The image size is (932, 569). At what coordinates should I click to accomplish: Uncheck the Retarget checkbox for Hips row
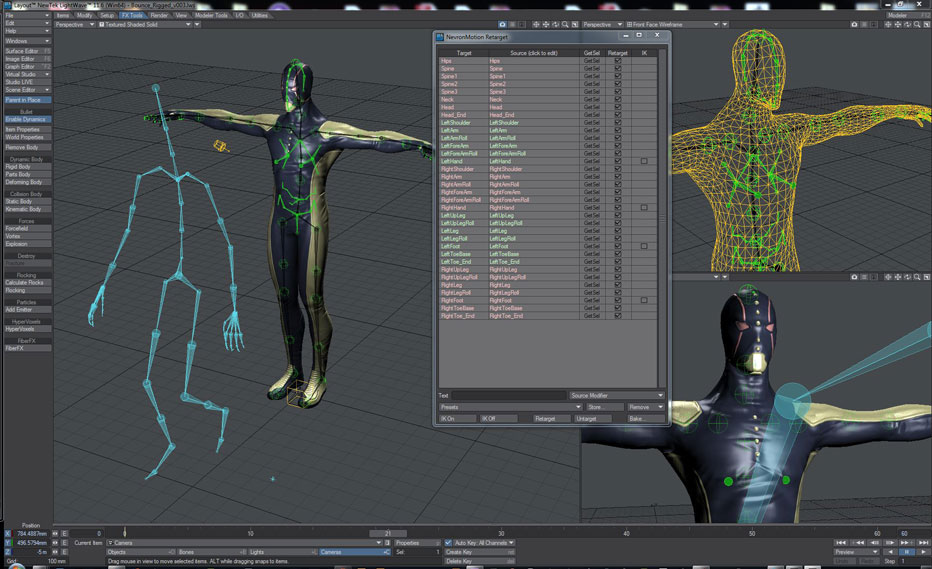(618, 61)
